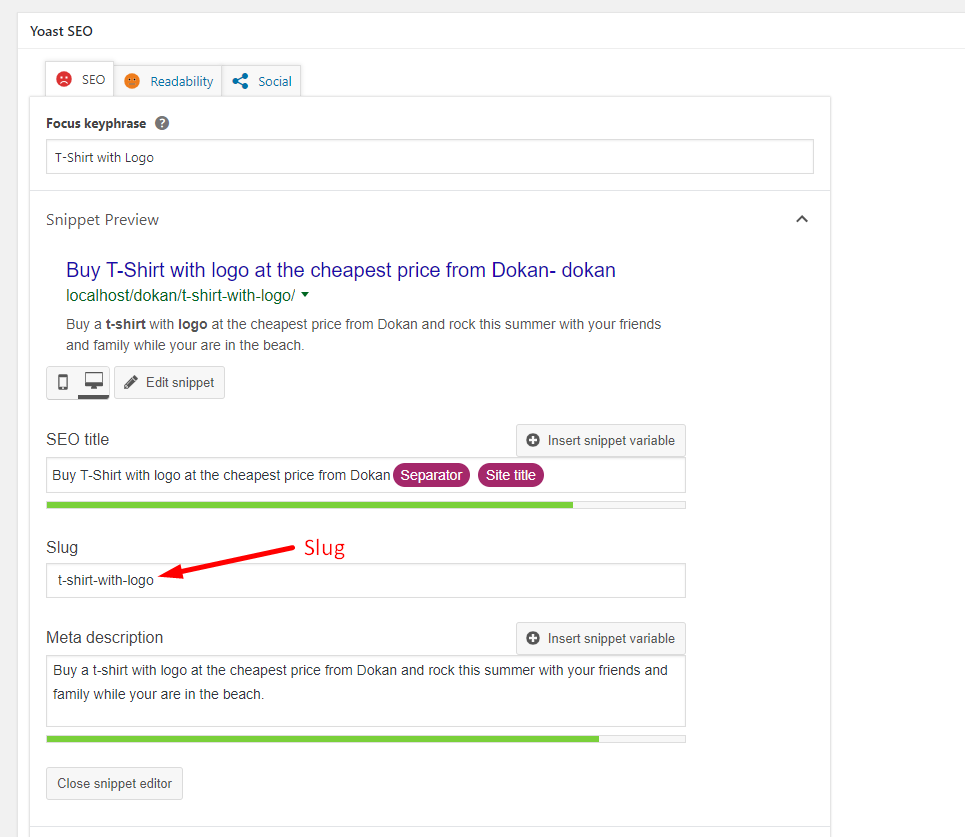Switch snippet preview to desktop view
965x837 pixels.
[x=94, y=381]
